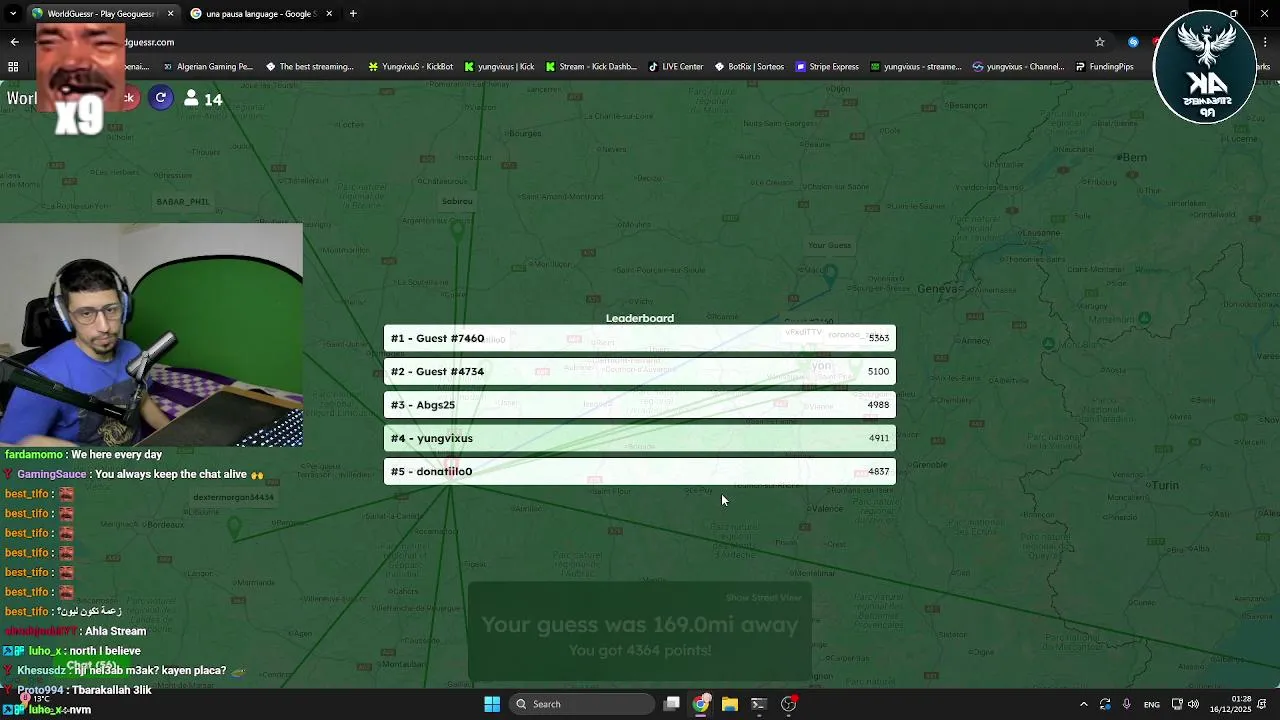This screenshot has height=720, width=1280.
Task: Close the WorldGuessr tab
Action: pos(170,13)
